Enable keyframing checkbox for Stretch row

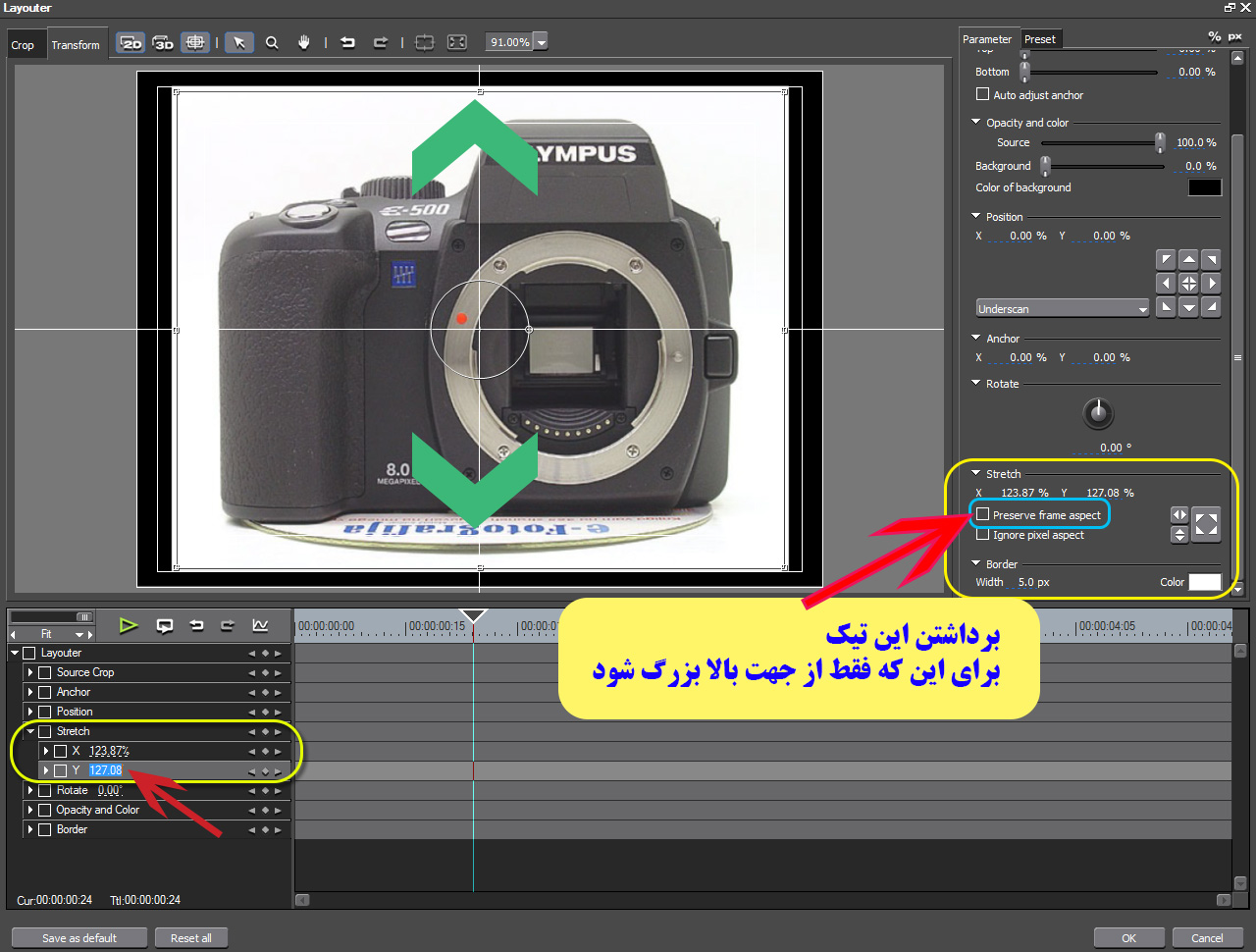click(44, 731)
